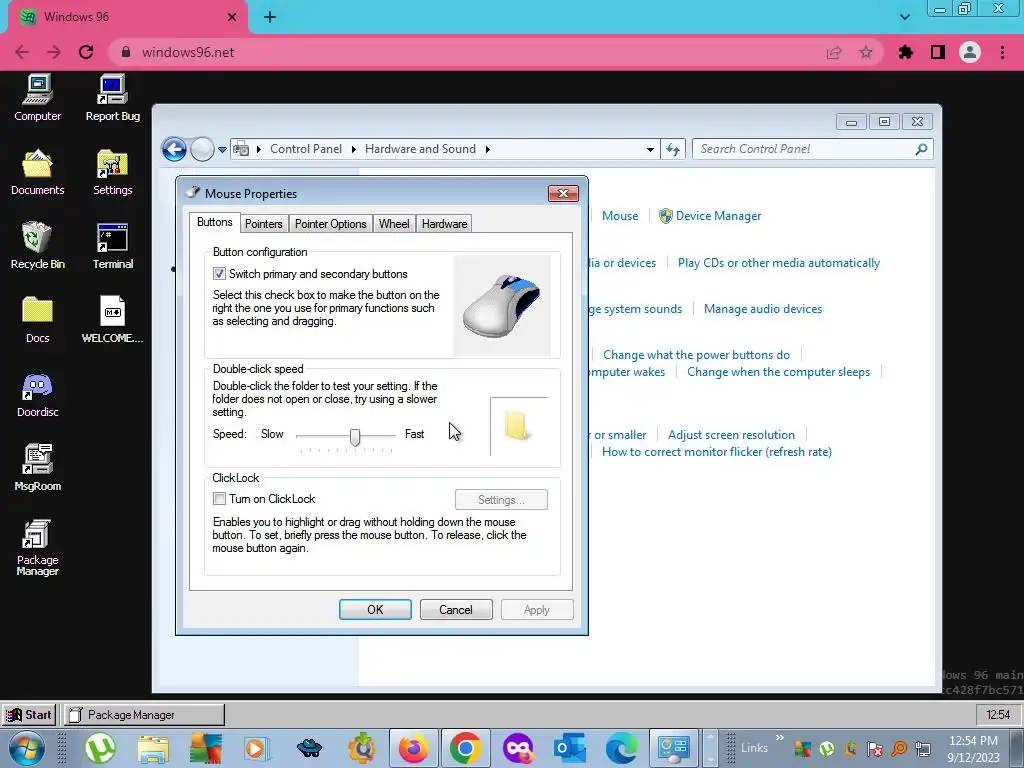Switch to the Pointers tab
Viewport: 1024px width, 768px height.
pyautogui.click(x=264, y=224)
